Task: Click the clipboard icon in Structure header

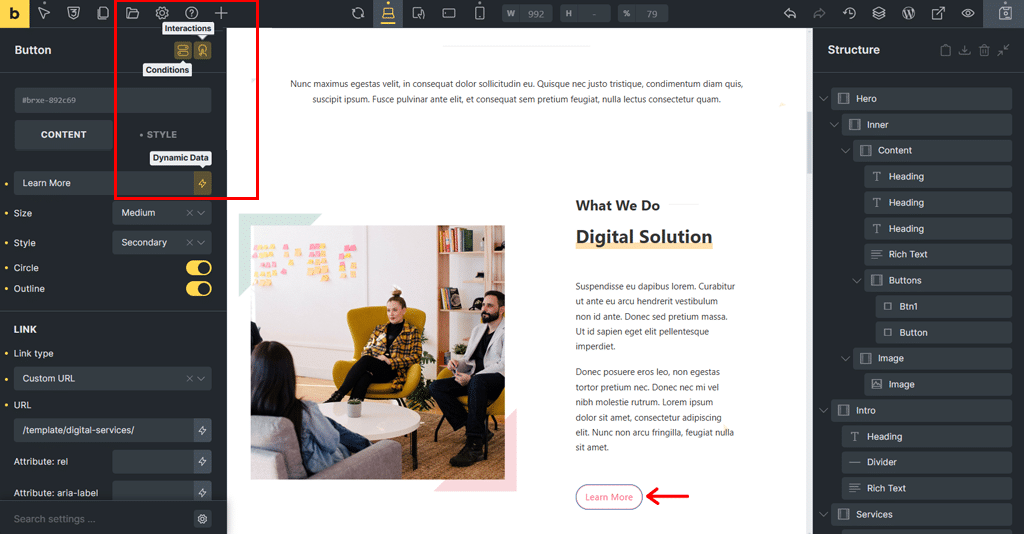Action: 945,50
